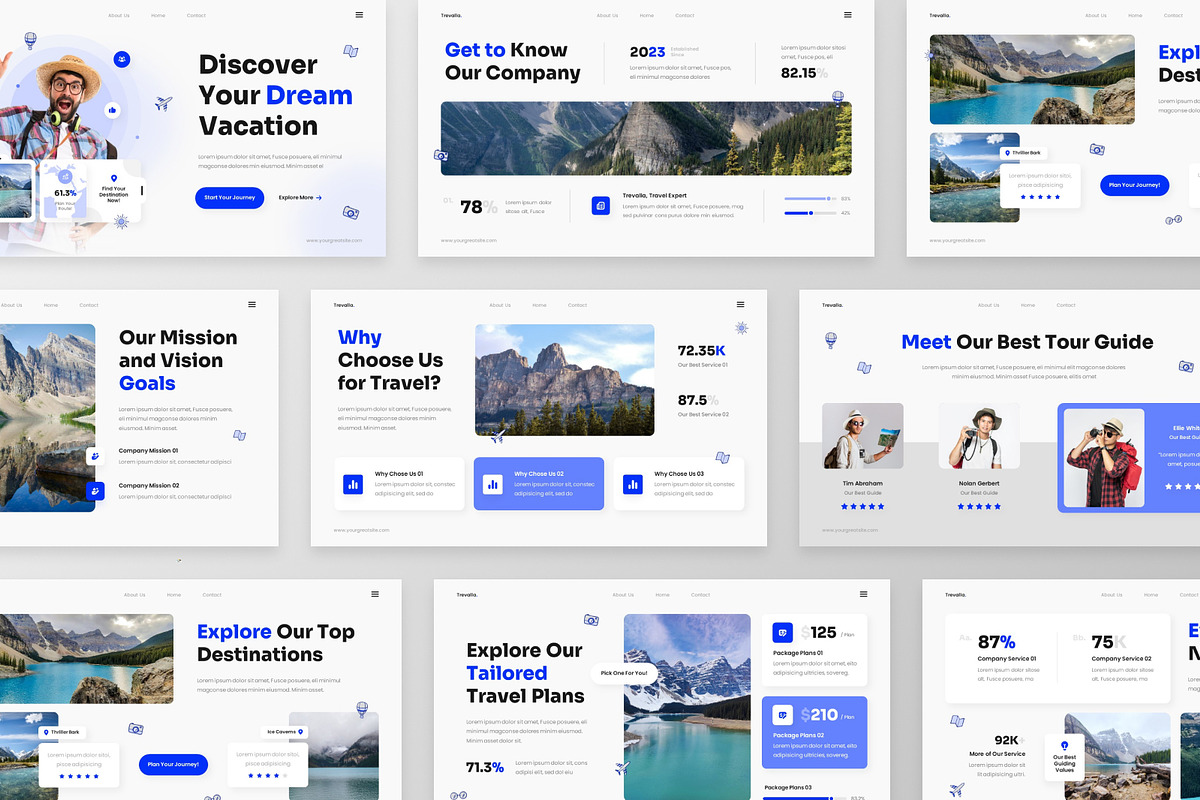Image resolution: width=1200 pixels, height=800 pixels.
Task: Click Home on Get to Know Our Company nav
Action: pos(646,15)
